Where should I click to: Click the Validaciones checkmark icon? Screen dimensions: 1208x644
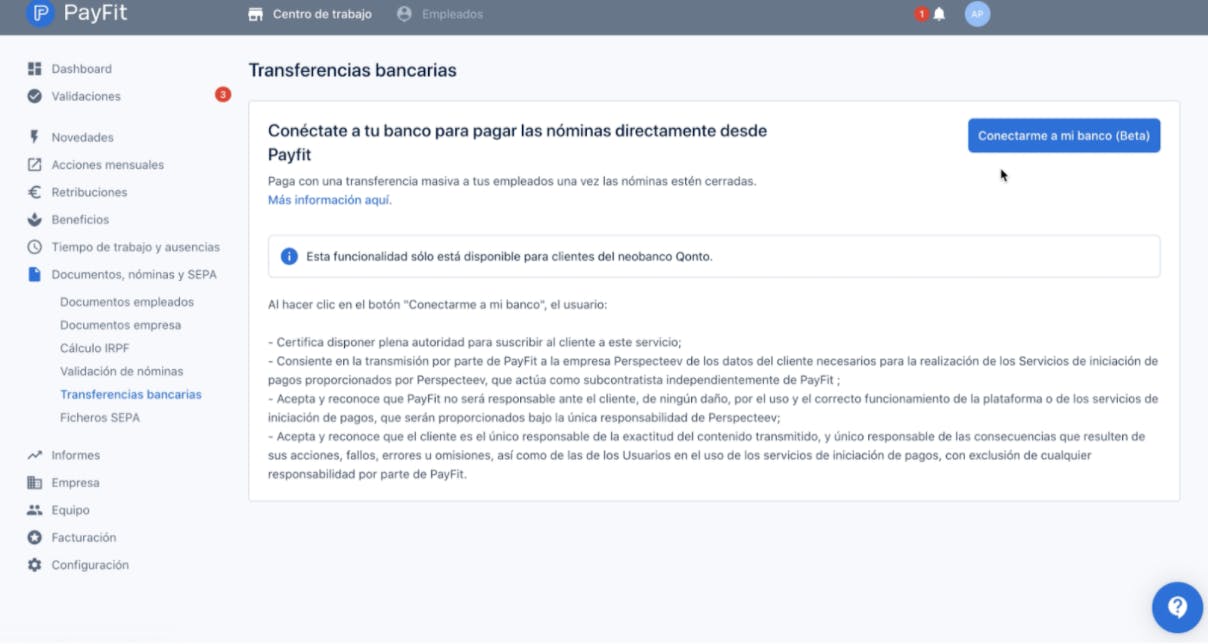[x=35, y=96]
